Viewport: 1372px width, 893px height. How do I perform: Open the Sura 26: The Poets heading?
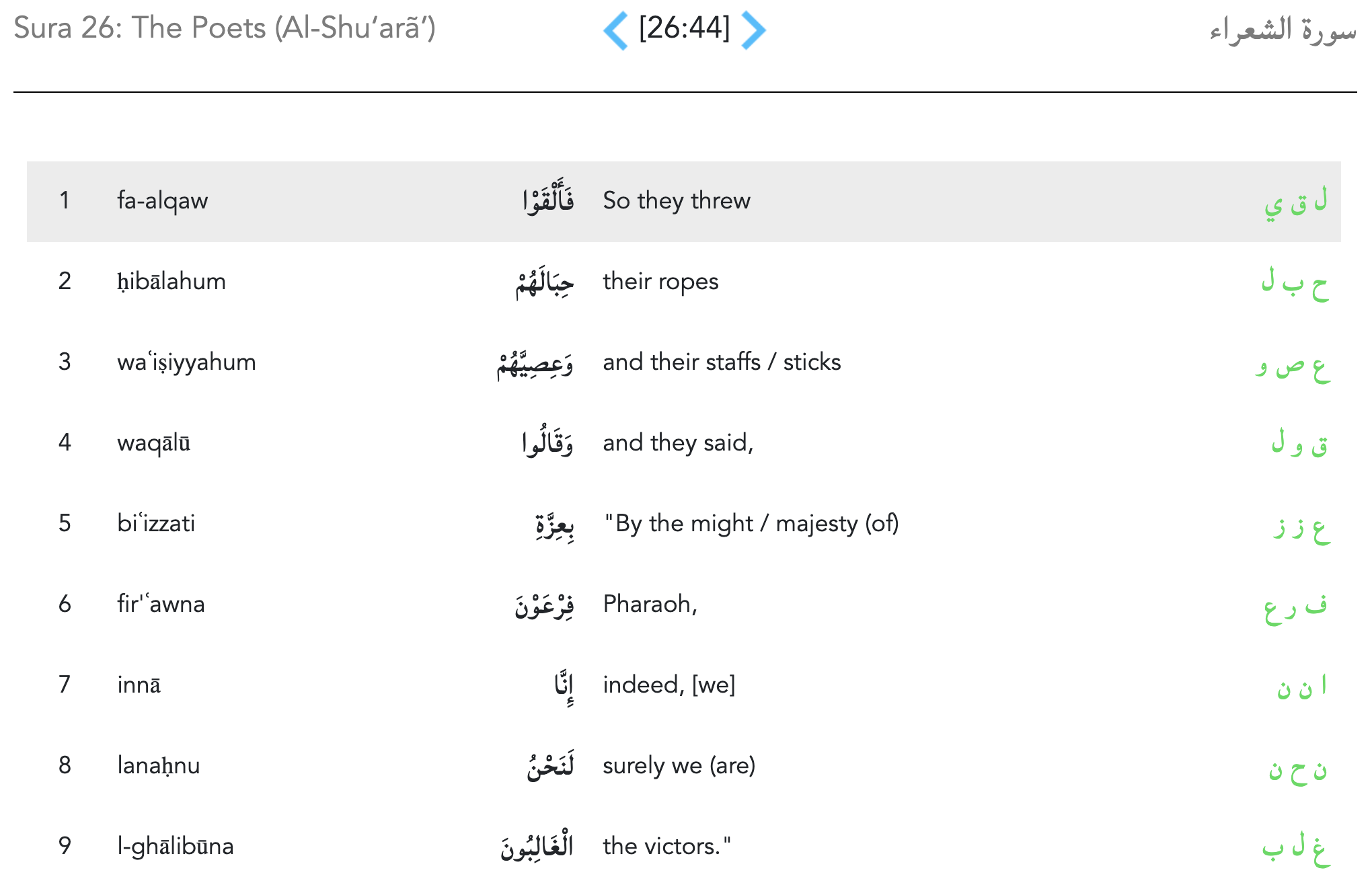(225, 28)
